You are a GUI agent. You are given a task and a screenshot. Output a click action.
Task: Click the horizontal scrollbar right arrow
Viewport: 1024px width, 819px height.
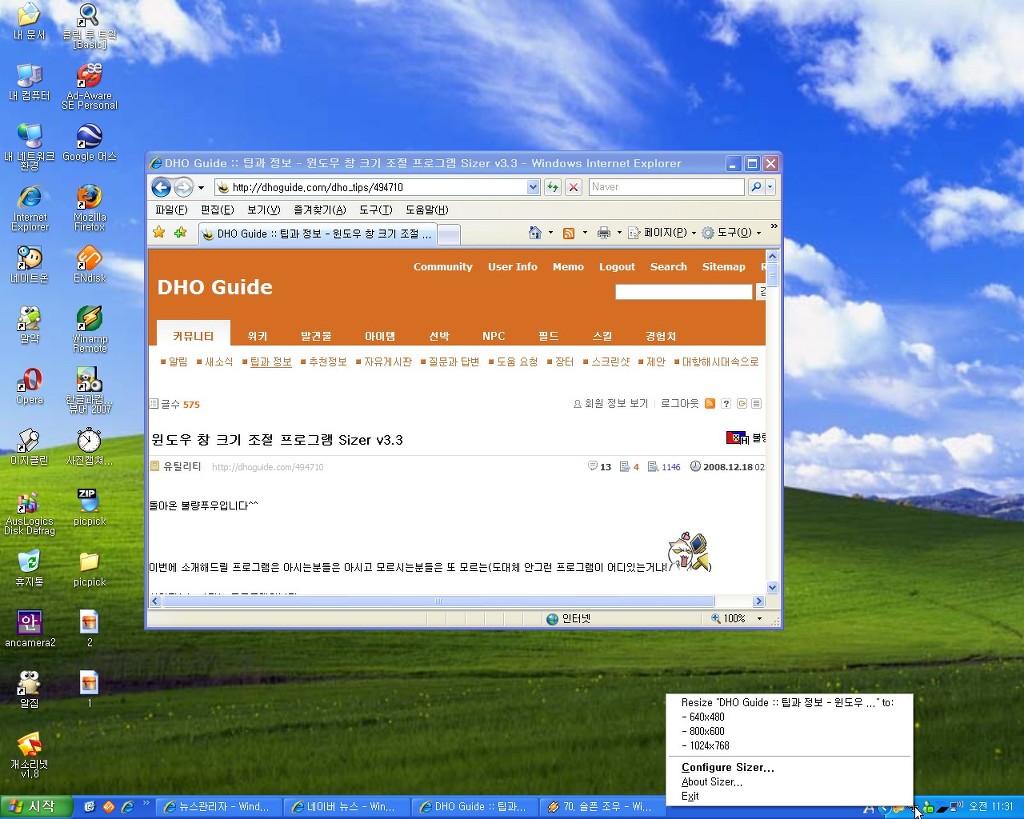759,601
